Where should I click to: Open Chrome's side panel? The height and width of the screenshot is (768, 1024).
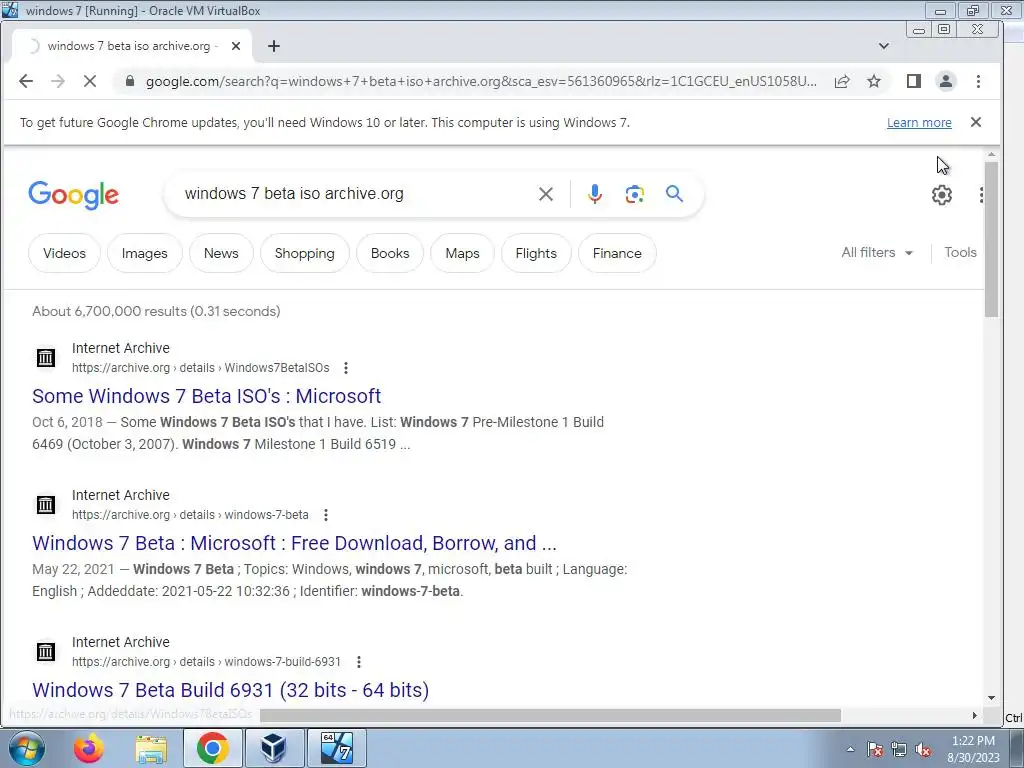pos(914,81)
